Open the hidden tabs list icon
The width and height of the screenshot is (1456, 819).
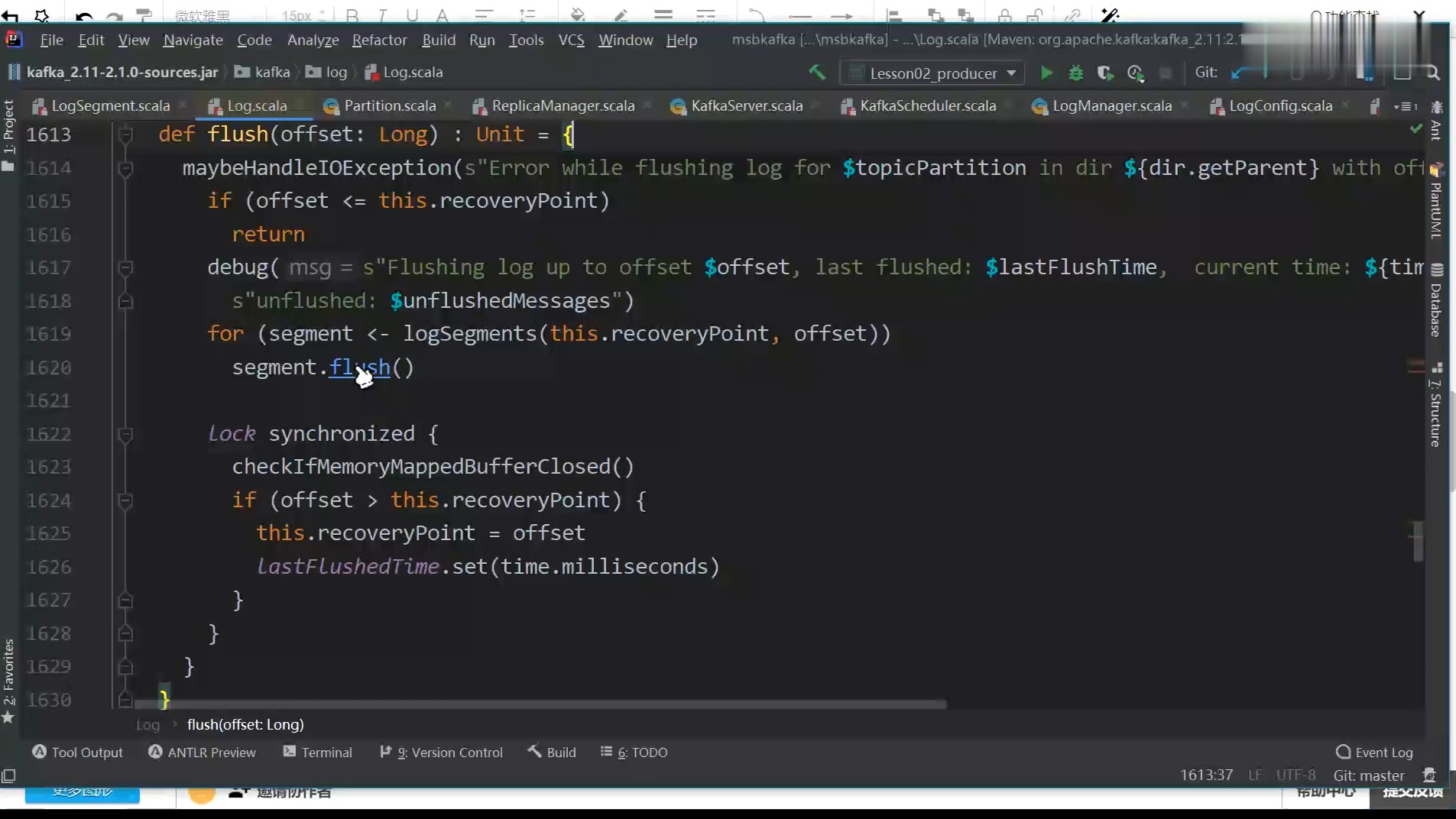pyautogui.click(x=1406, y=106)
